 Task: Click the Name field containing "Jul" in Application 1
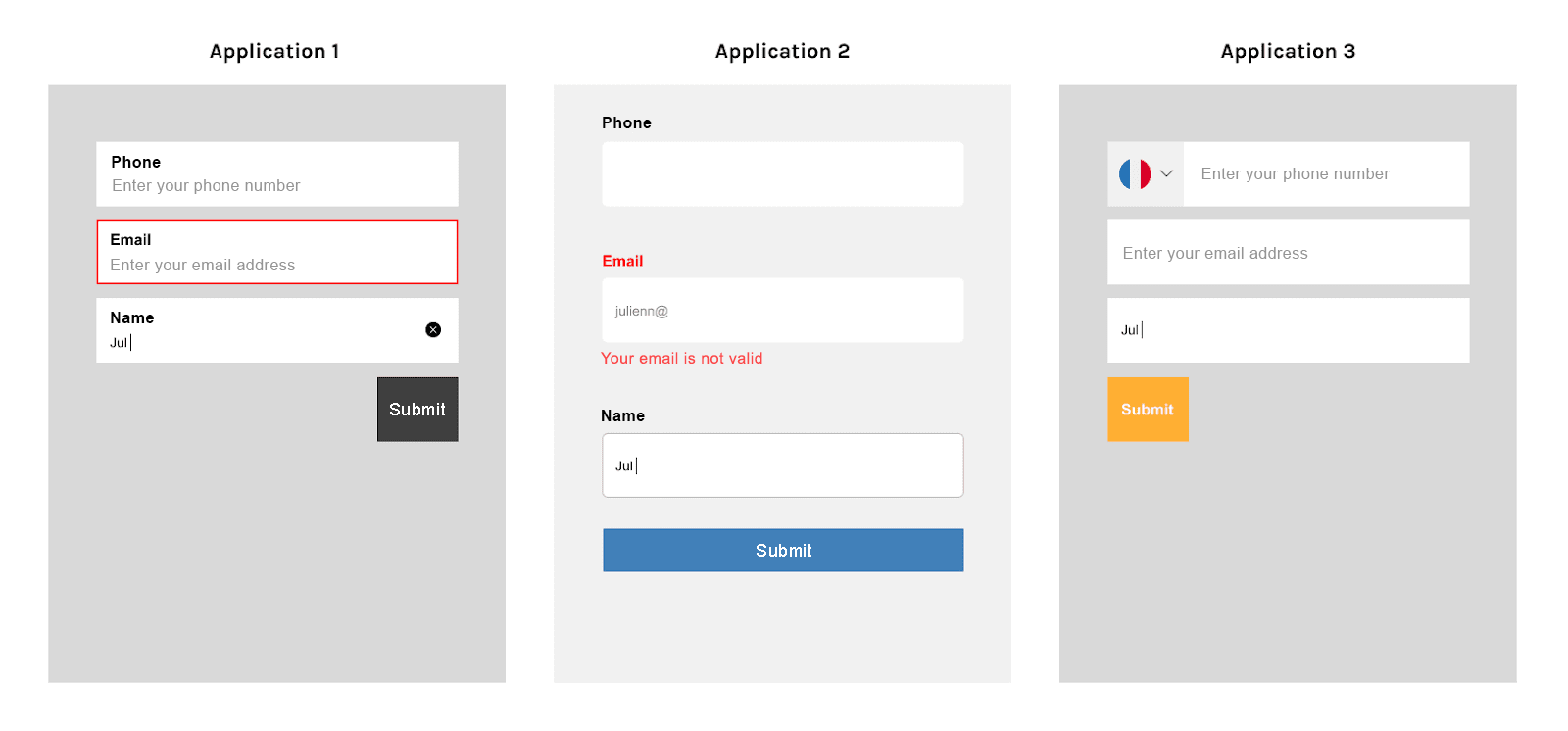point(277,330)
